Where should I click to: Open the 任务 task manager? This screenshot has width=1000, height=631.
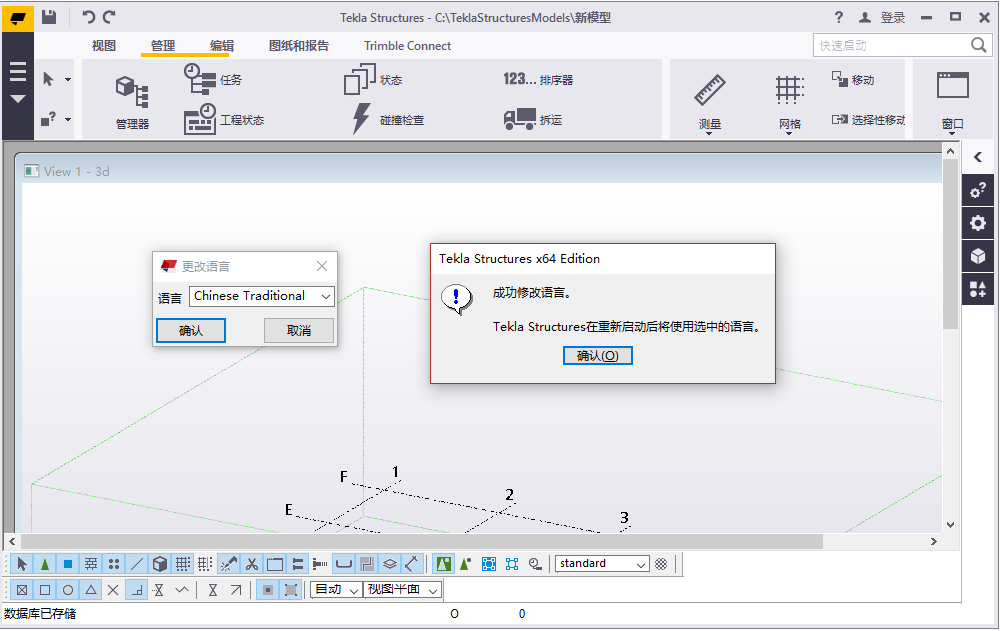coord(212,79)
